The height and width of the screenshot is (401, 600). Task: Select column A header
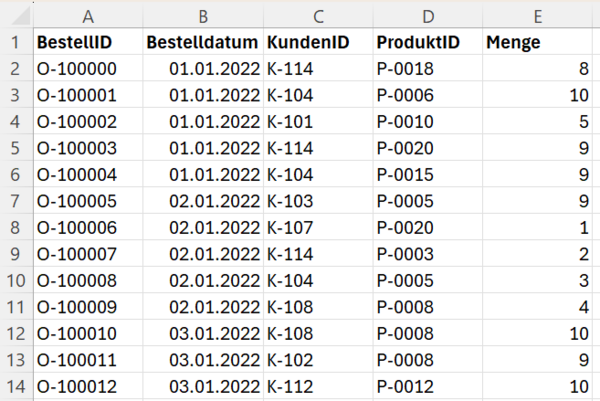pos(88,16)
